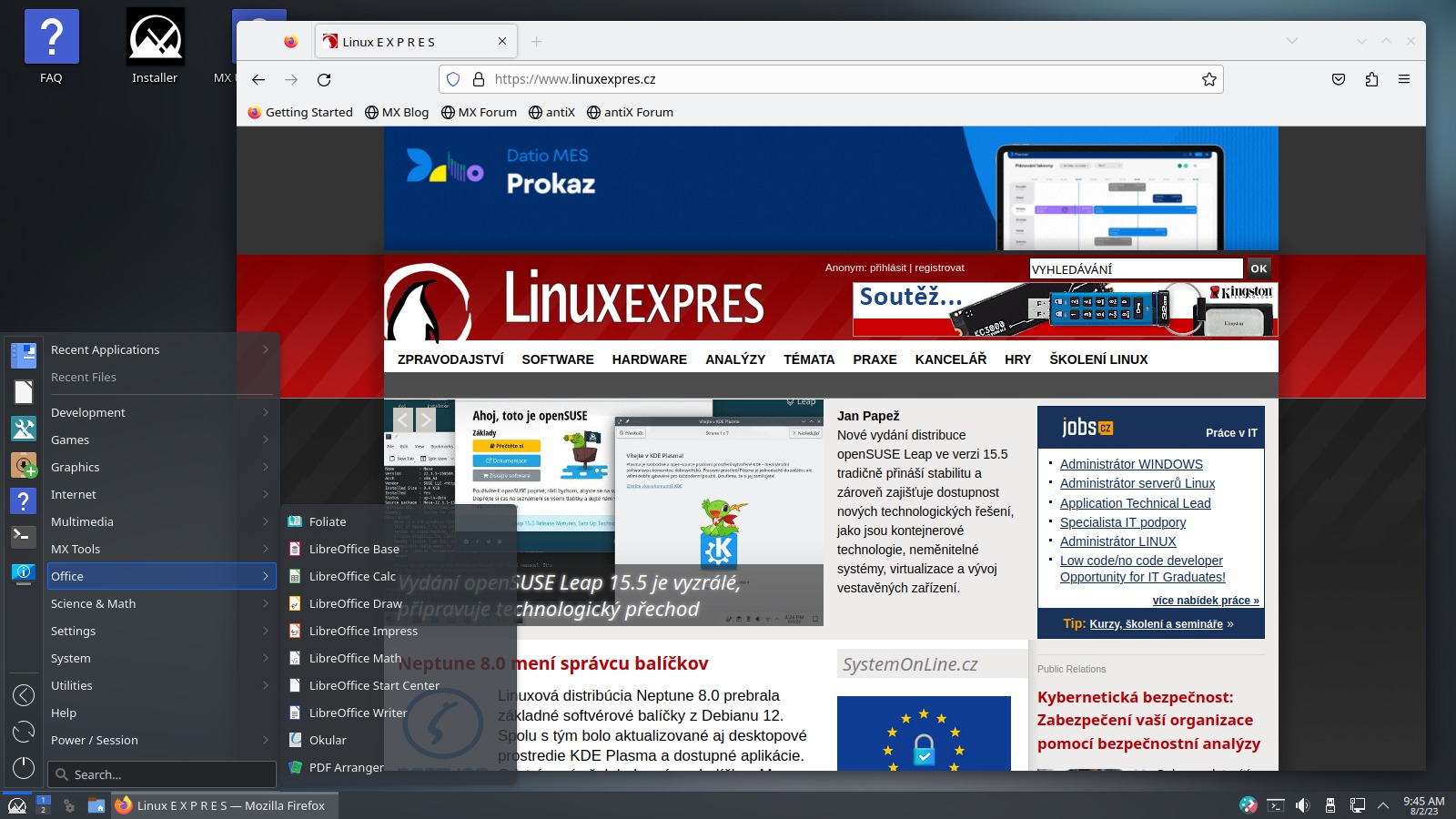View site security lock info
This screenshot has height=819, width=1456.
click(x=478, y=79)
